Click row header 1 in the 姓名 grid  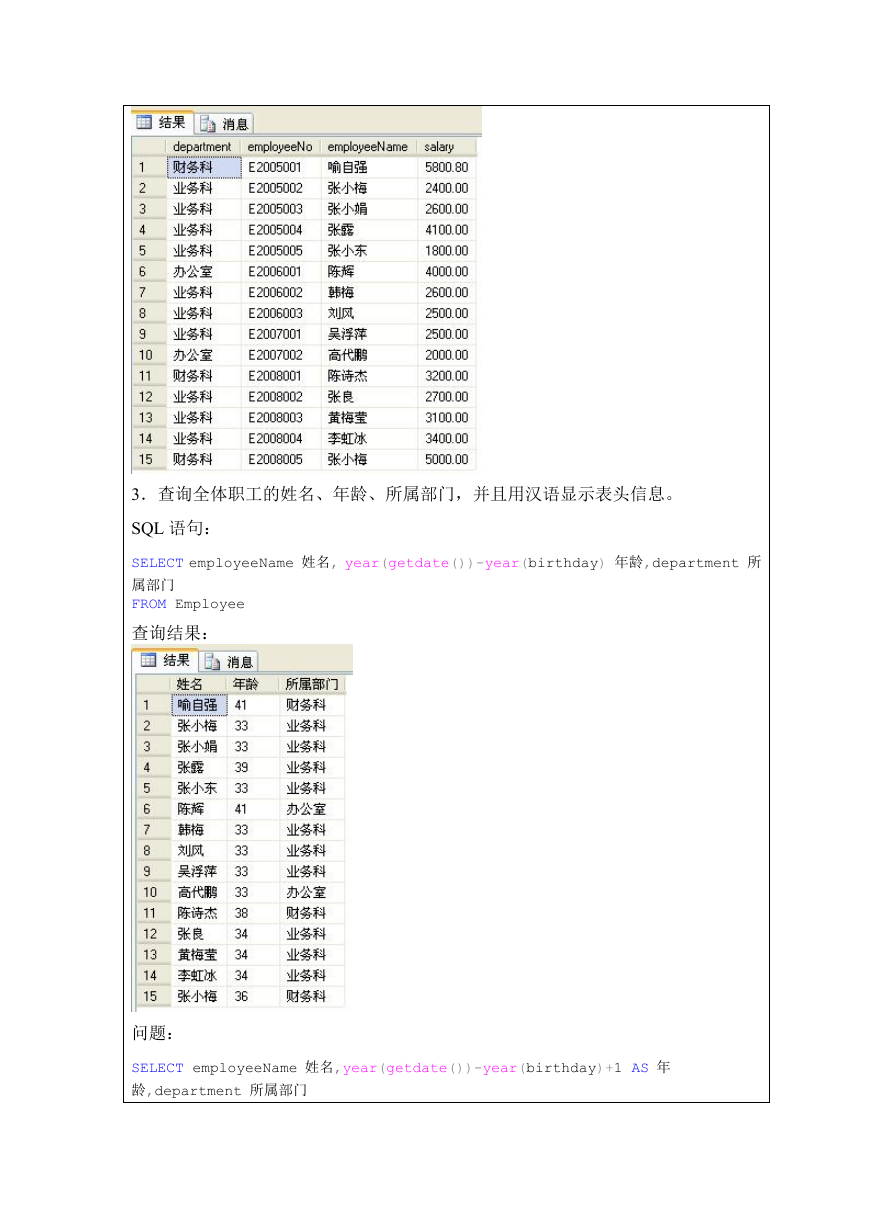point(153,705)
